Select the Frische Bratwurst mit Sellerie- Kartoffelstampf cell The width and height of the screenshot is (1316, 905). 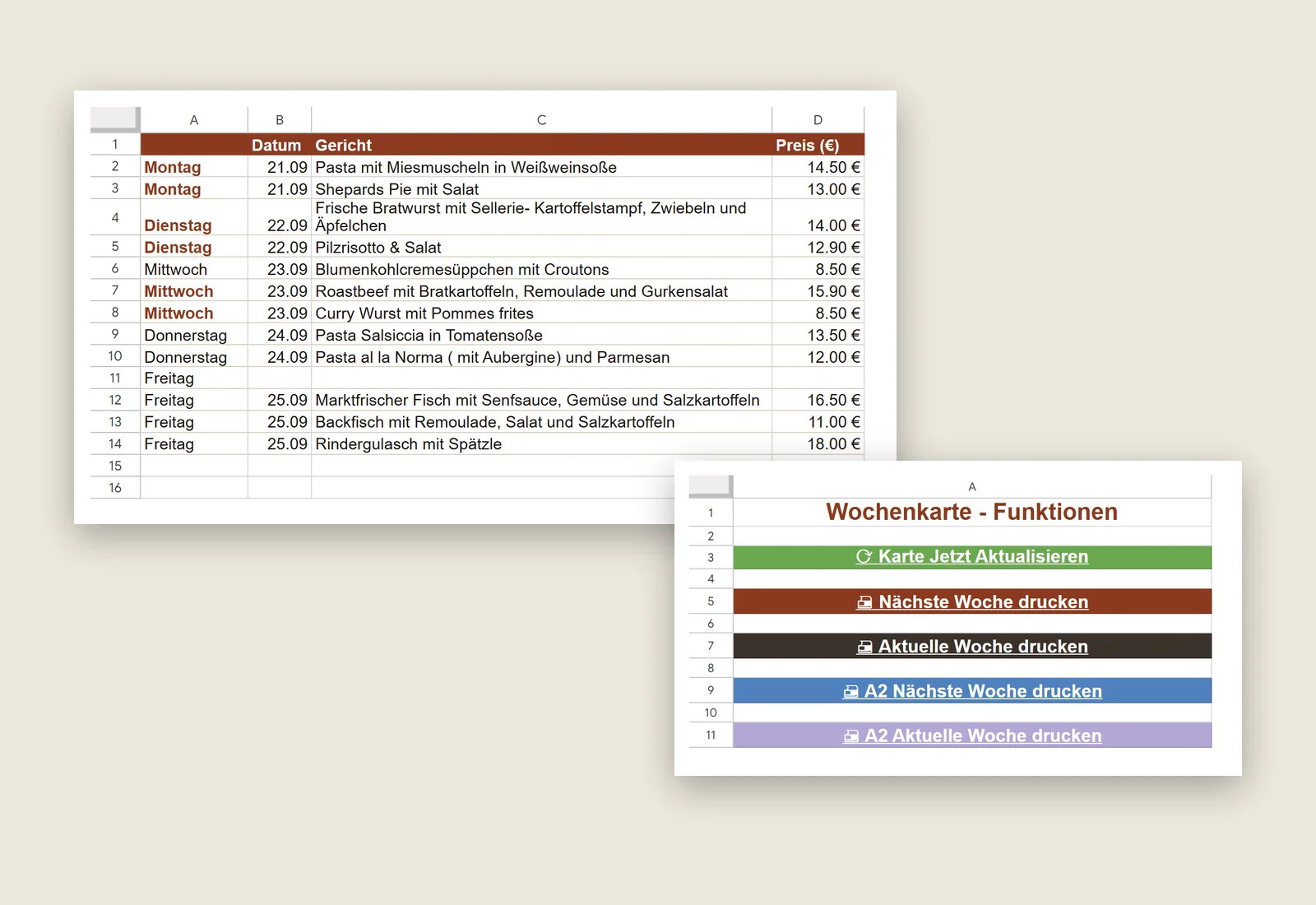tap(541, 217)
